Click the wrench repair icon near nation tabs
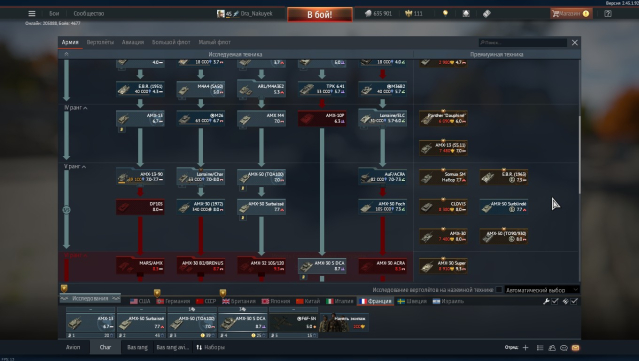The width and height of the screenshot is (639, 361). coord(546,301)
